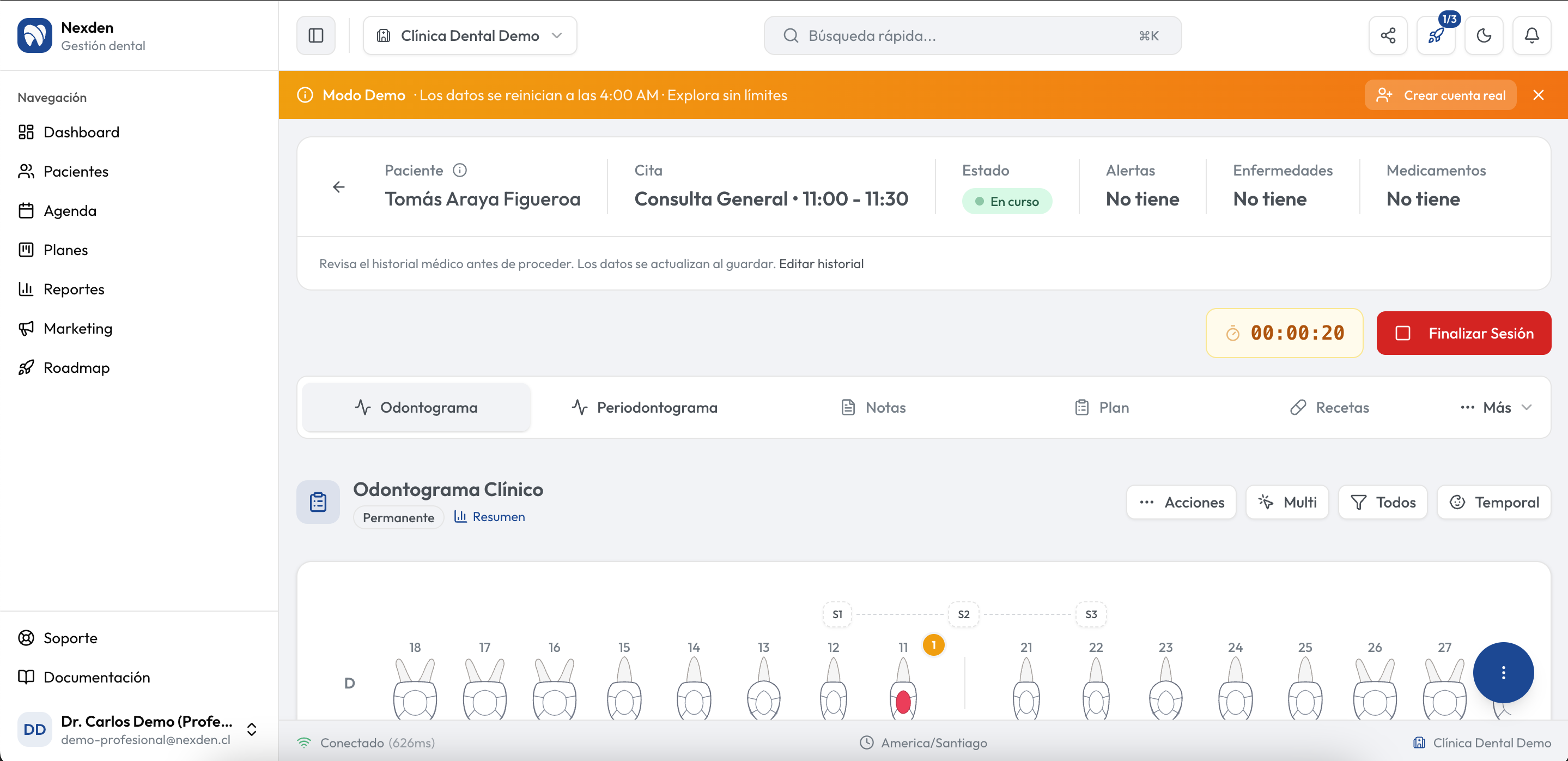This screenshot has height=761, width=1568.
Task: Switch to the Periodontograma tab
Action: click(645, 407)
